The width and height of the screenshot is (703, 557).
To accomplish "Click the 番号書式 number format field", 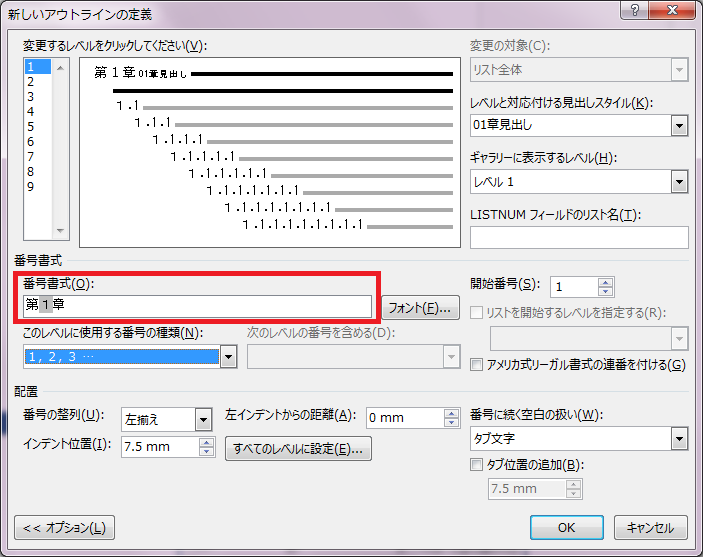I will pos(197,306).
